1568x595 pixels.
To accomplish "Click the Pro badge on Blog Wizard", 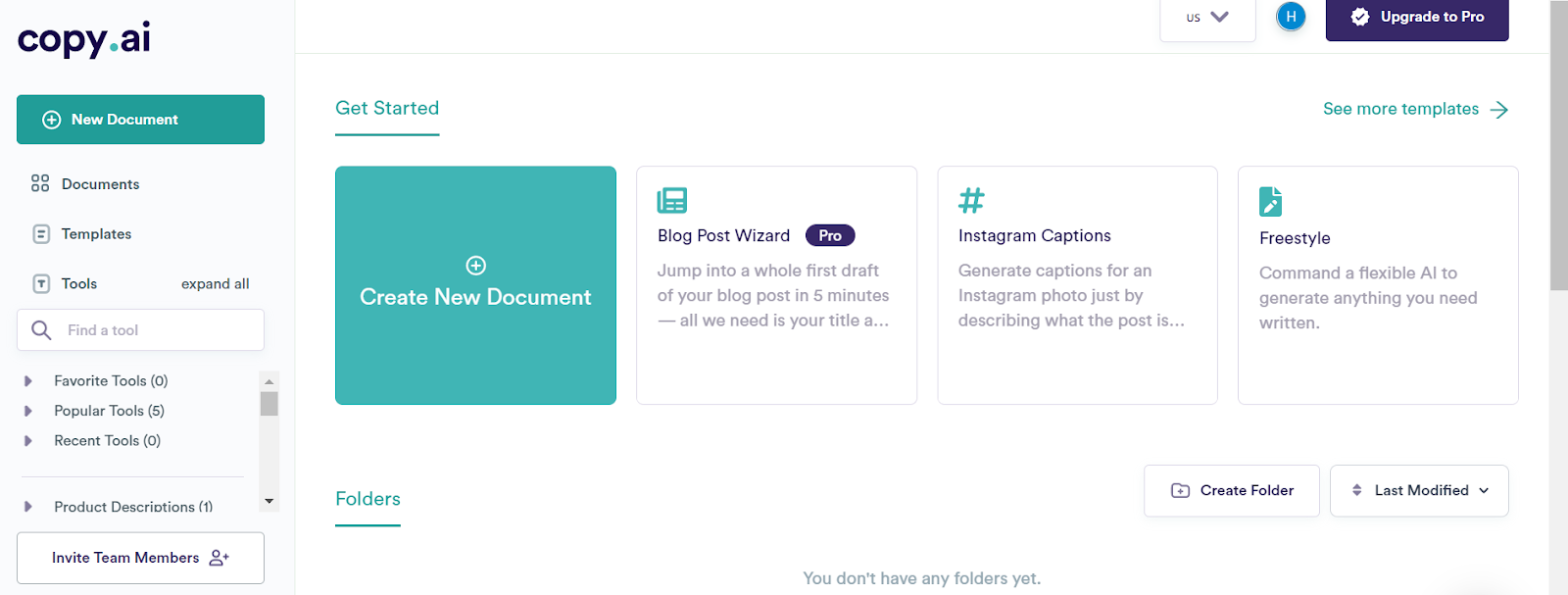I will 830,235.
